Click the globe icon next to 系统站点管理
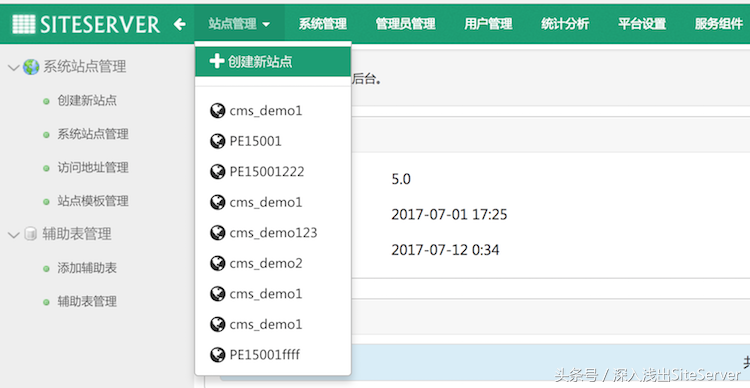Screen dimensions: 750x388 [x=31, y=67]
